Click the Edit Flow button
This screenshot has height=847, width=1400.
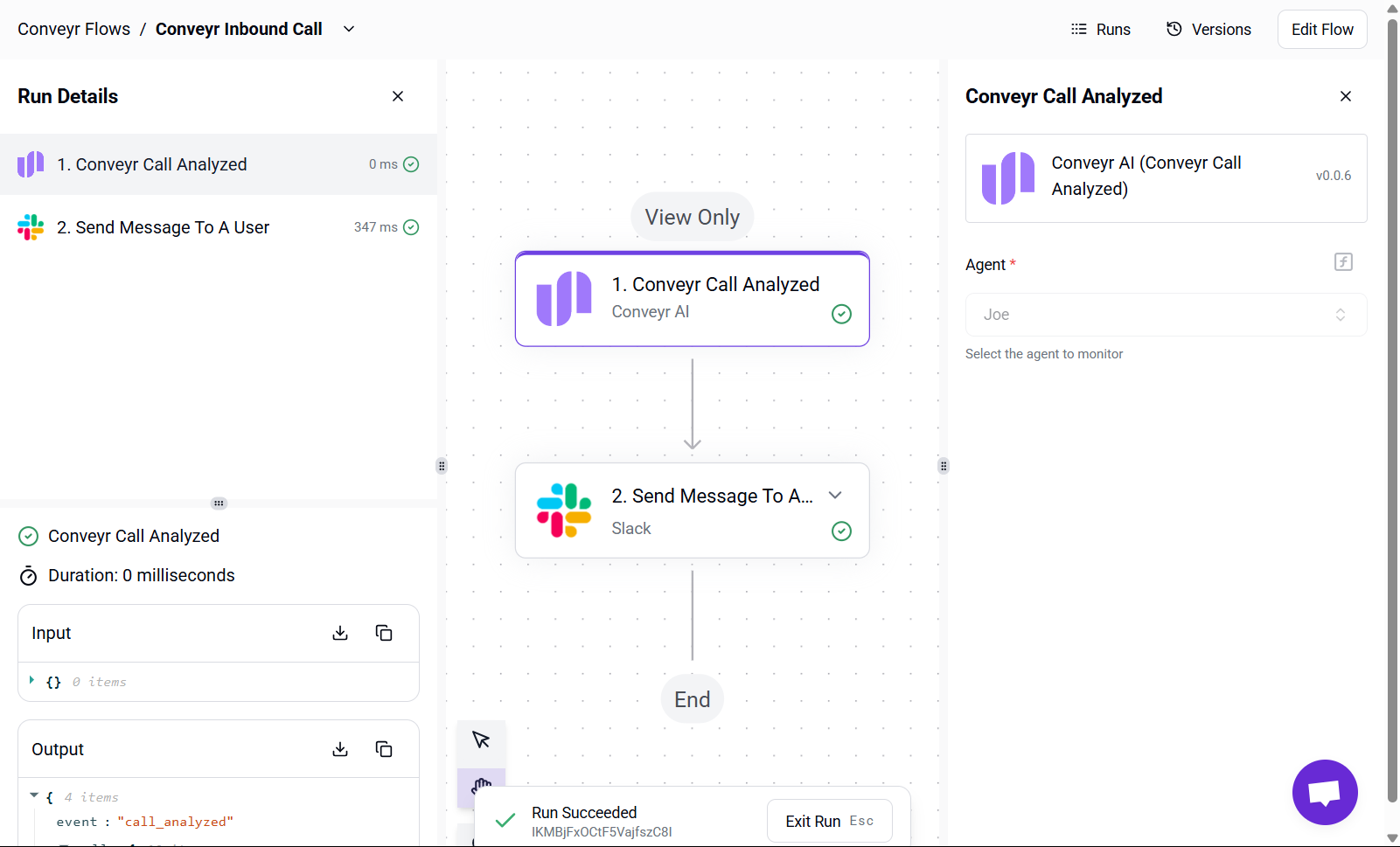(x=1322, y=29)
